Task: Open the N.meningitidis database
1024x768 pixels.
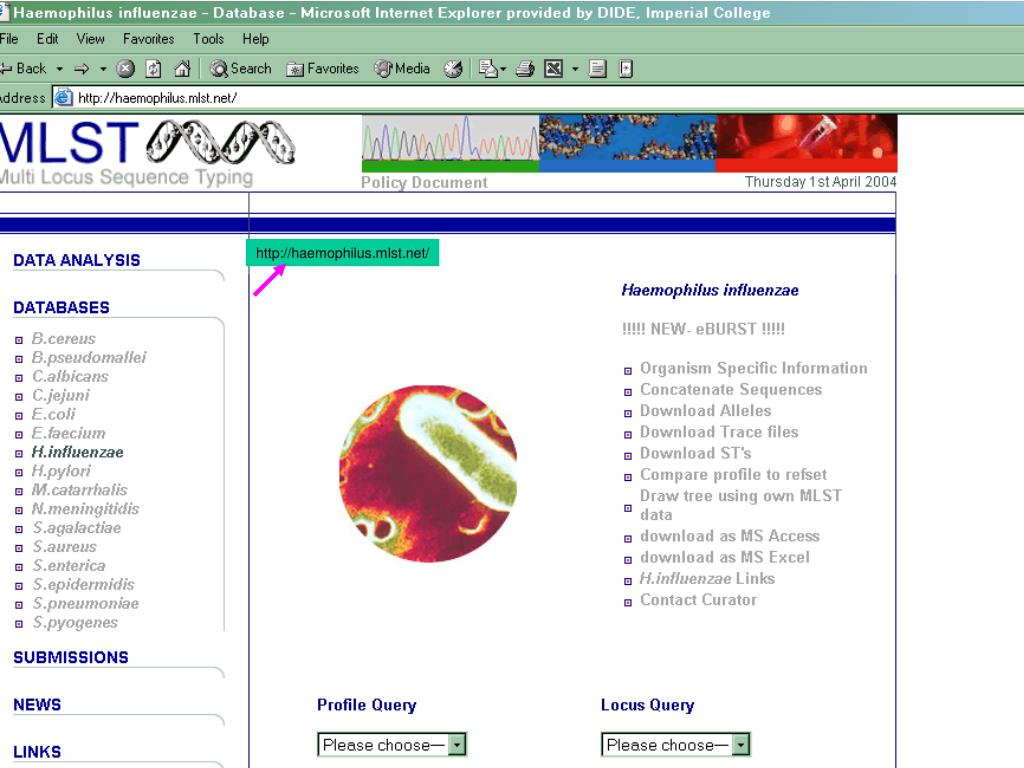Action: (x=86, y=509)
